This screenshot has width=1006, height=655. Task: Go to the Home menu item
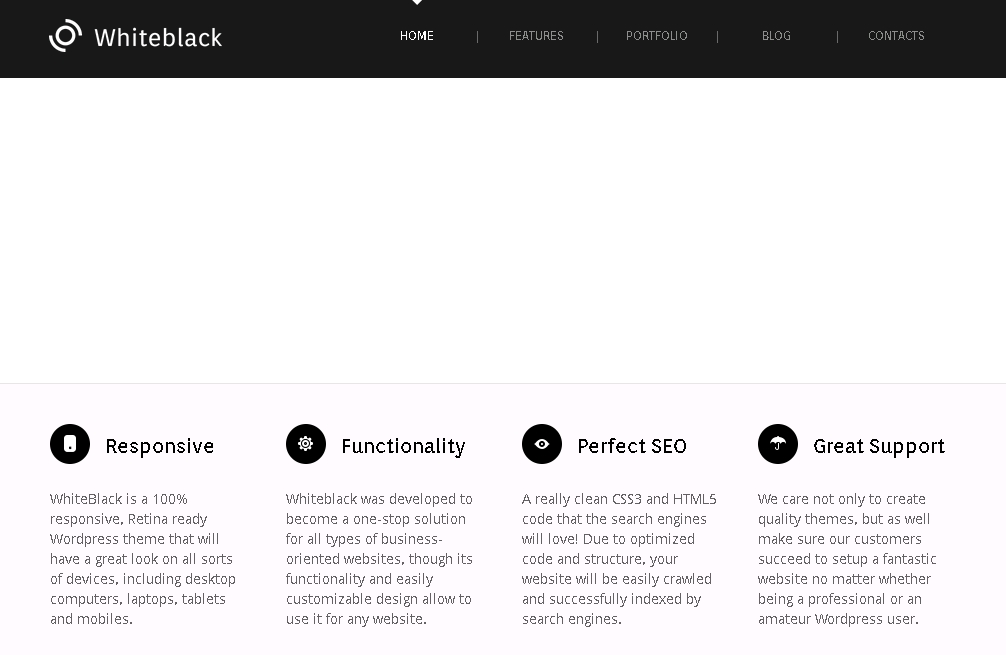(x=417, y=36)
